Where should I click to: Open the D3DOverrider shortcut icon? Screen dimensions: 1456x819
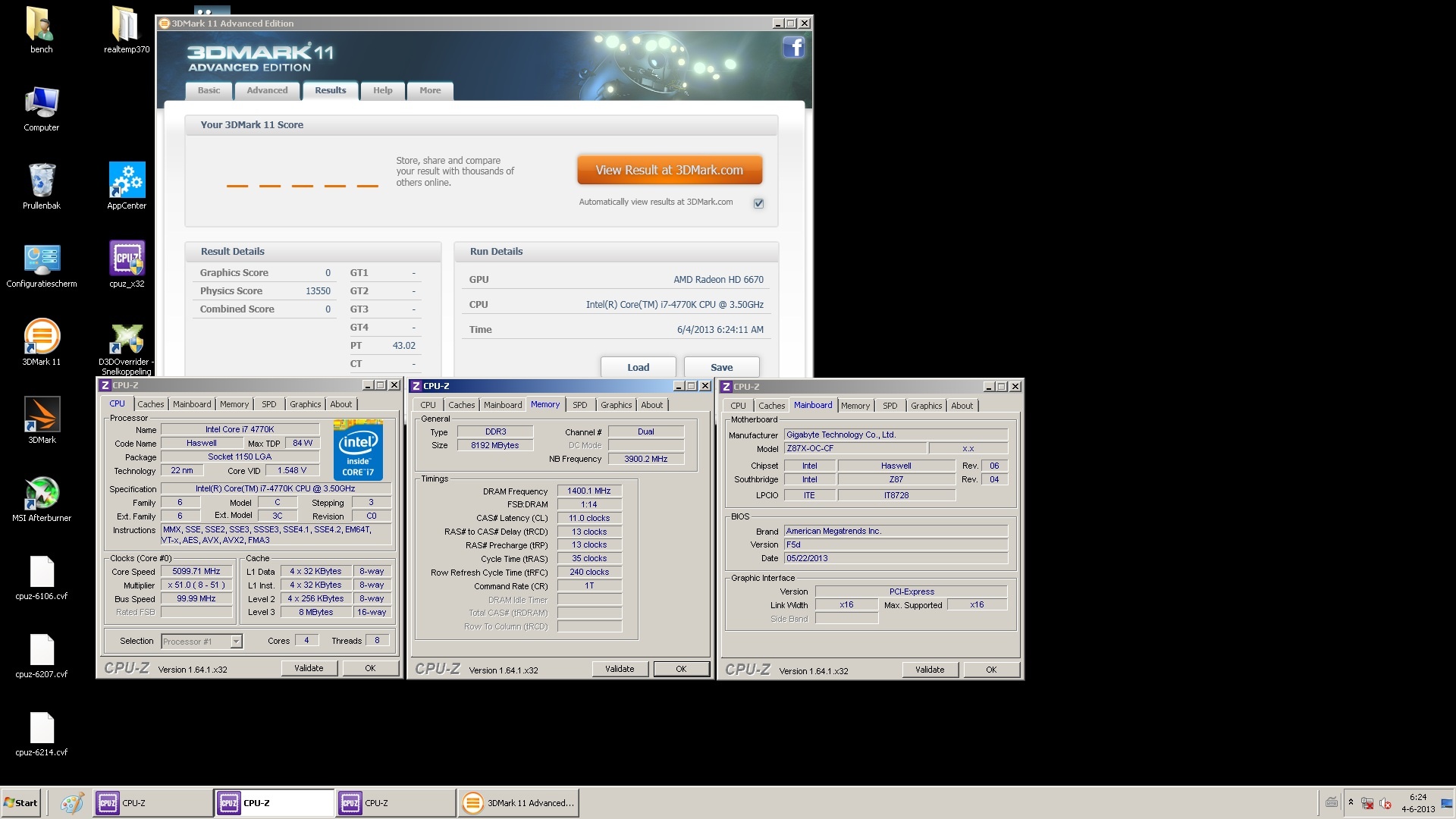click(127, 340)
